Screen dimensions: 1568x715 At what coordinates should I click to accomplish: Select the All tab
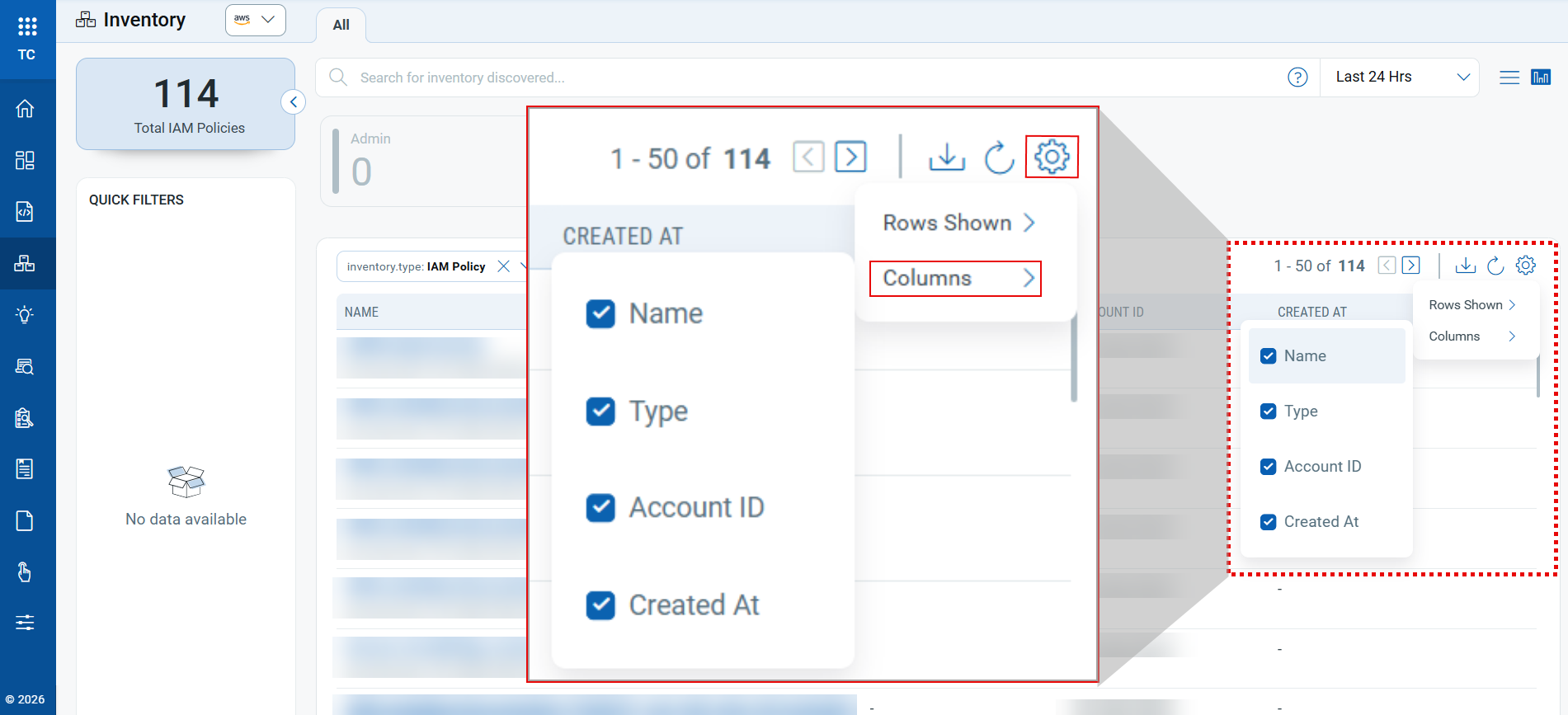341,26
